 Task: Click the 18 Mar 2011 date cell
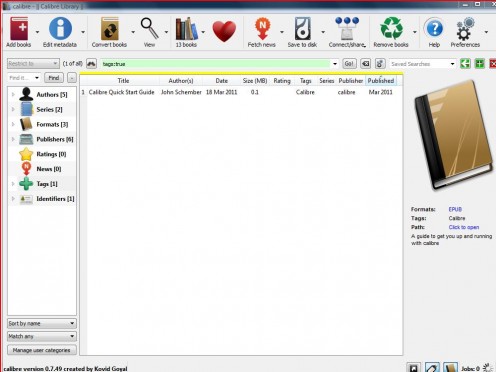click(221, 92)
